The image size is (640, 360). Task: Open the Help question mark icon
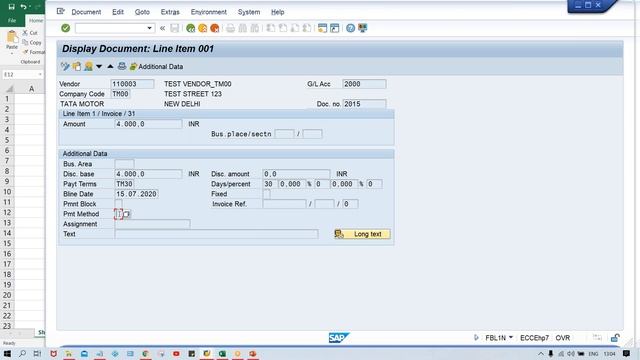tap(350, 28)
